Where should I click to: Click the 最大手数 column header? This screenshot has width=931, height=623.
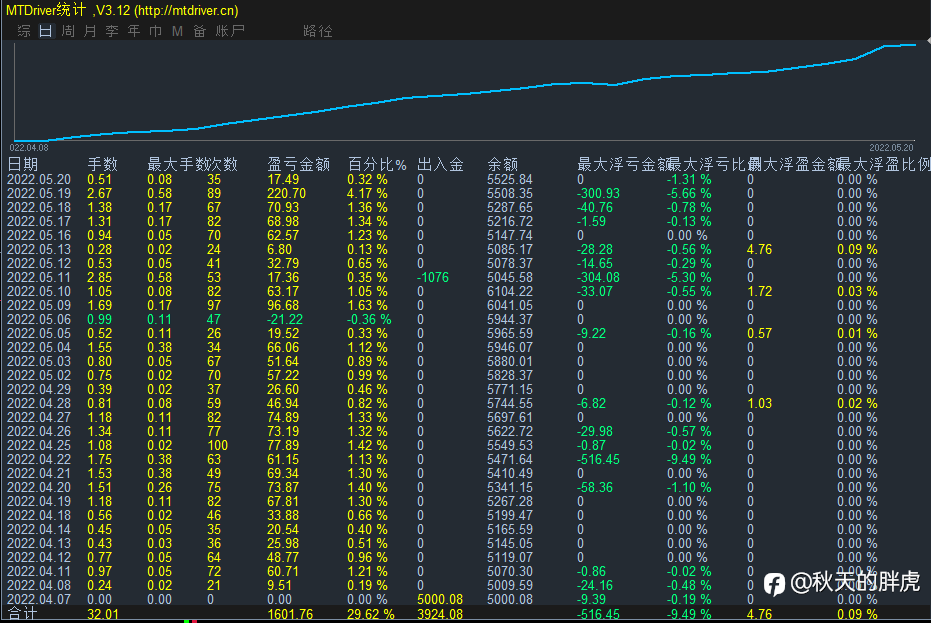click(178, 165)
